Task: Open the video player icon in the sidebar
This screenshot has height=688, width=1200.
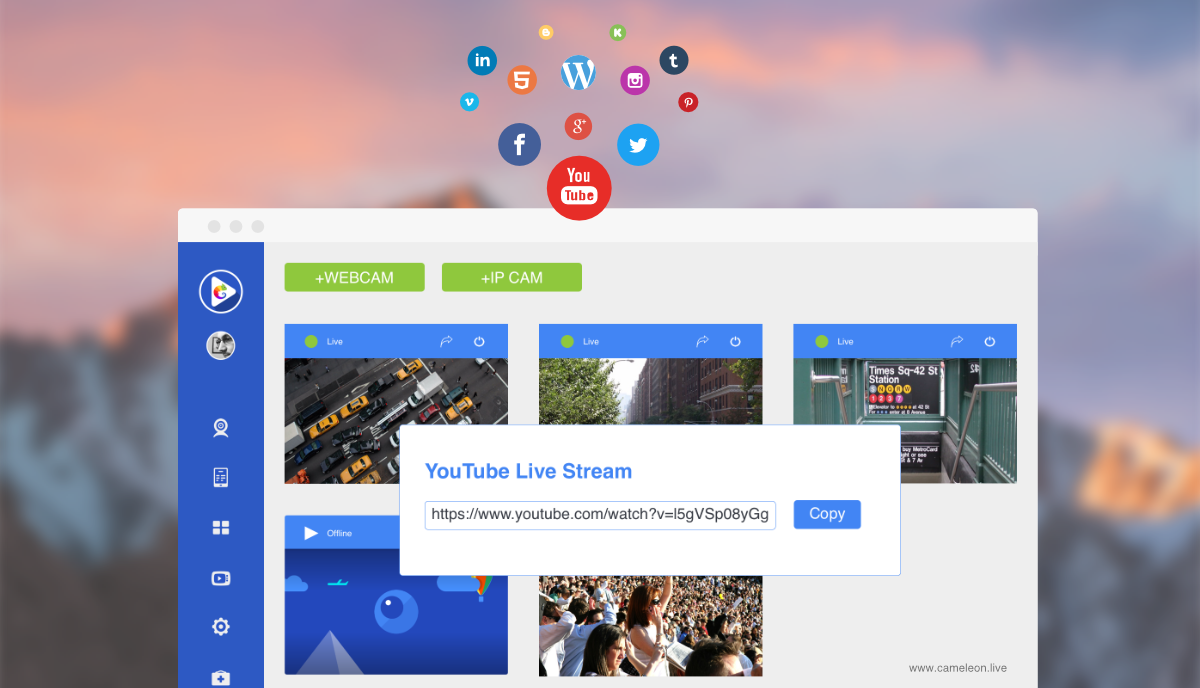Action: click(221, 578)
